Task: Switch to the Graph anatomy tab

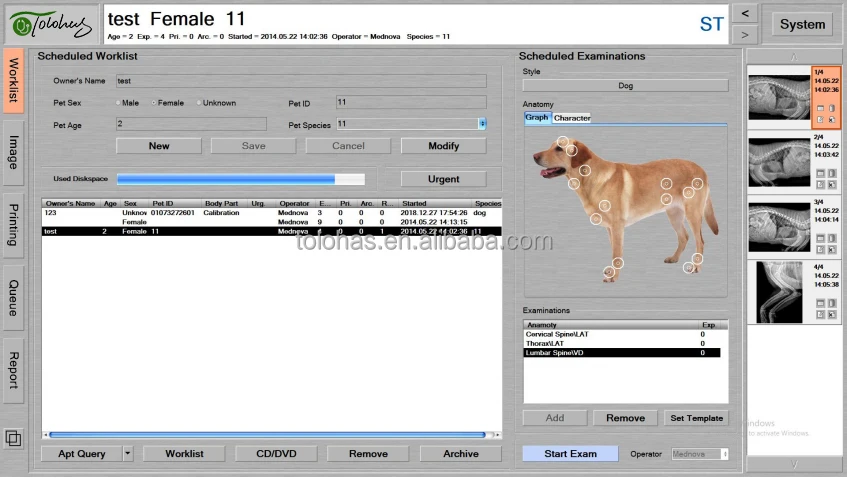Action: pyautogui.click(x=537, y=117)
